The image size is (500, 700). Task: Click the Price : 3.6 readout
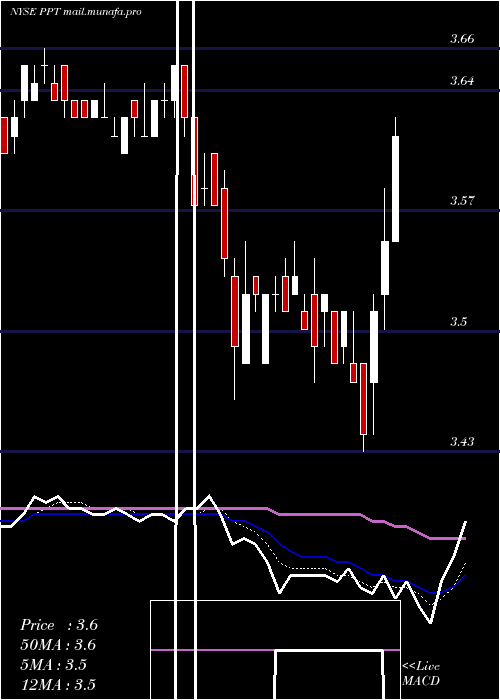[x=59, y=625]
